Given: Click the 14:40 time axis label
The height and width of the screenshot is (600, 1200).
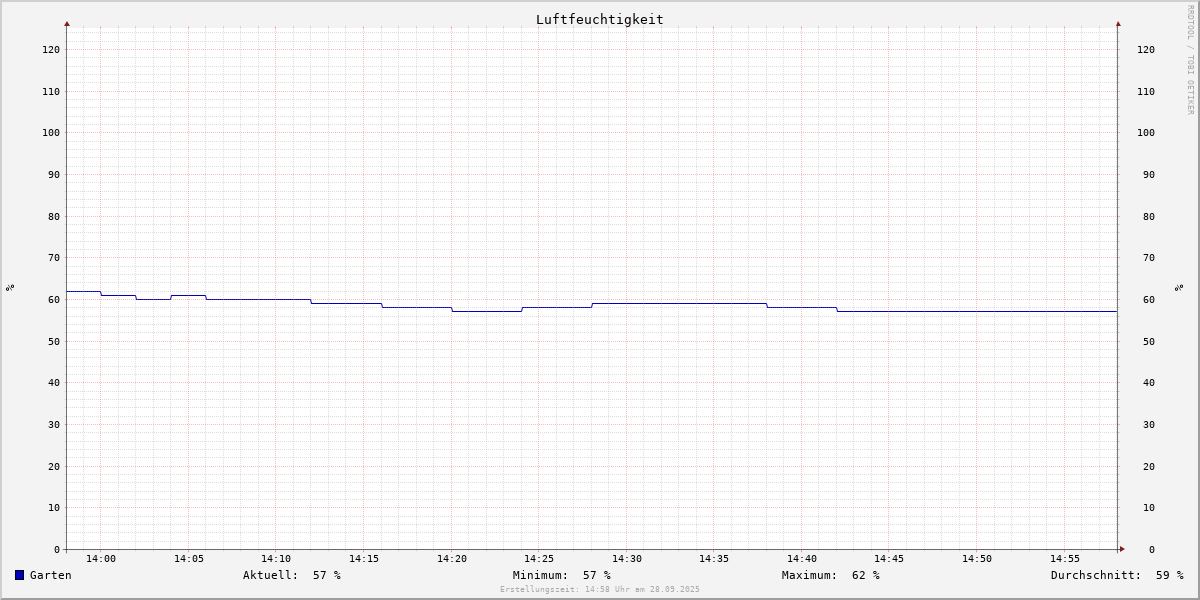Looking at the screenshot, I should click(x=802, y=559).
